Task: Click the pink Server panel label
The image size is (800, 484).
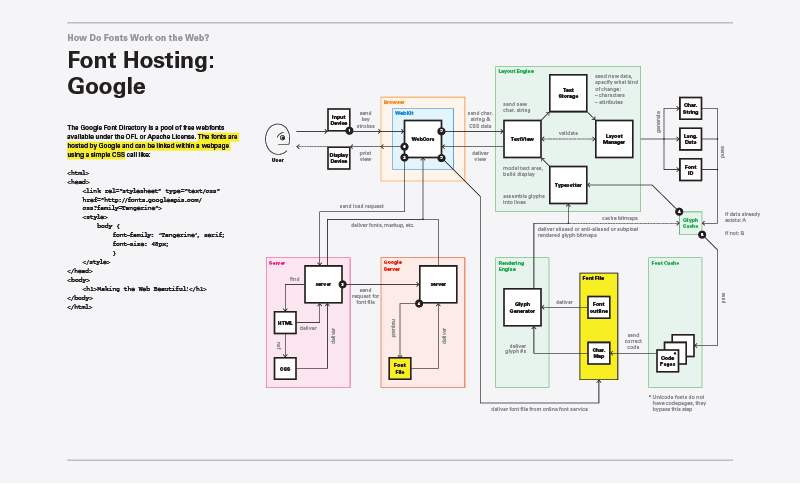Action: [x=277, y=263]
